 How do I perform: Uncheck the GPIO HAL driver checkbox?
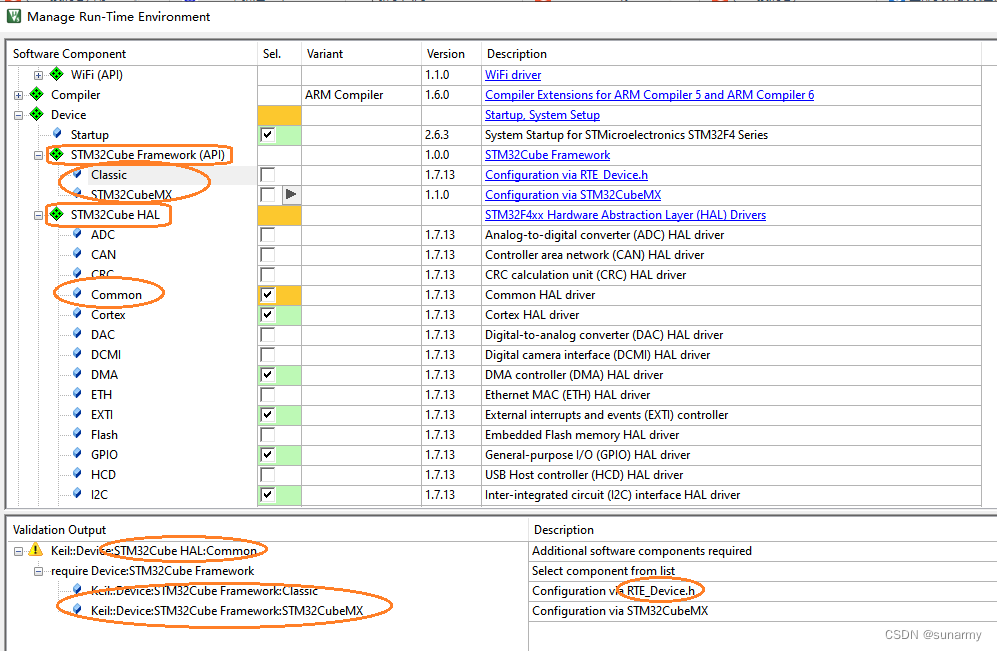click(x=268, y=455)
